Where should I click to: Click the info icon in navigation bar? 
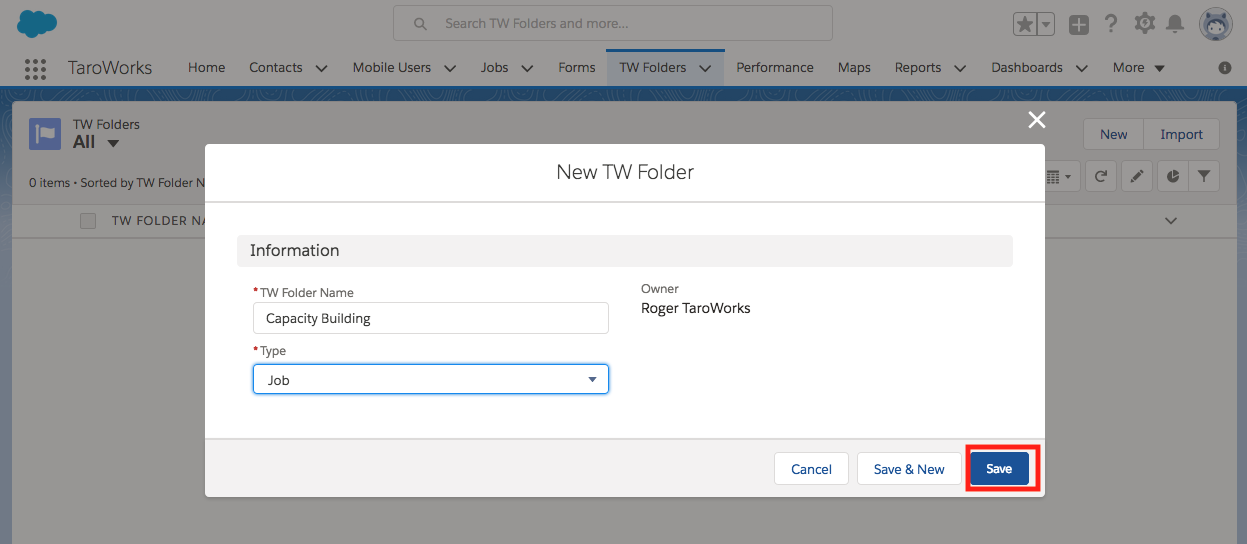[1225, 68]
